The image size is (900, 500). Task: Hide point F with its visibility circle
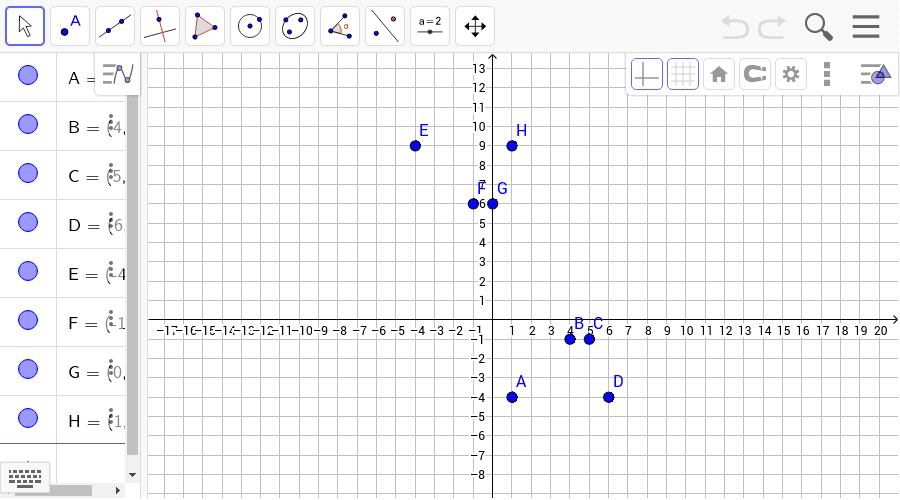[x=28, y=320]
